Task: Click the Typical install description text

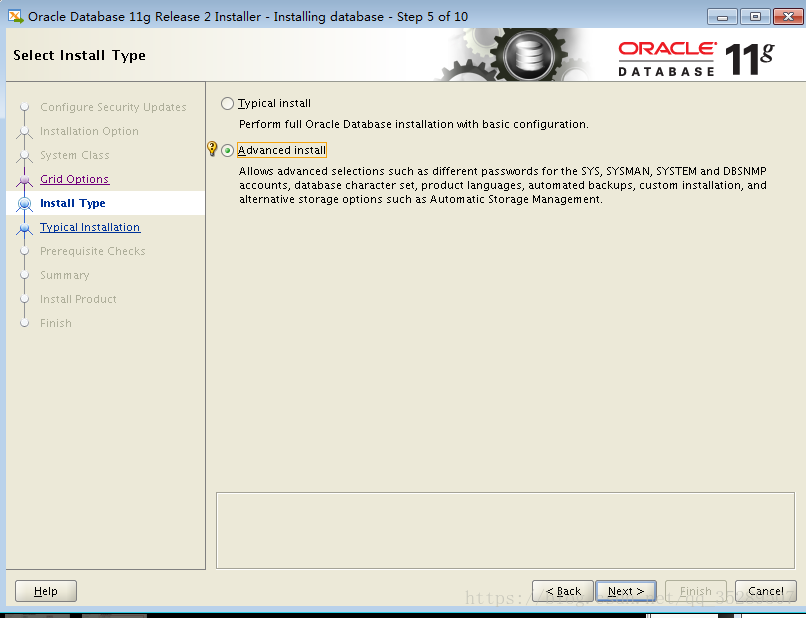Action: pyautogui.click(x=414, y=124)
